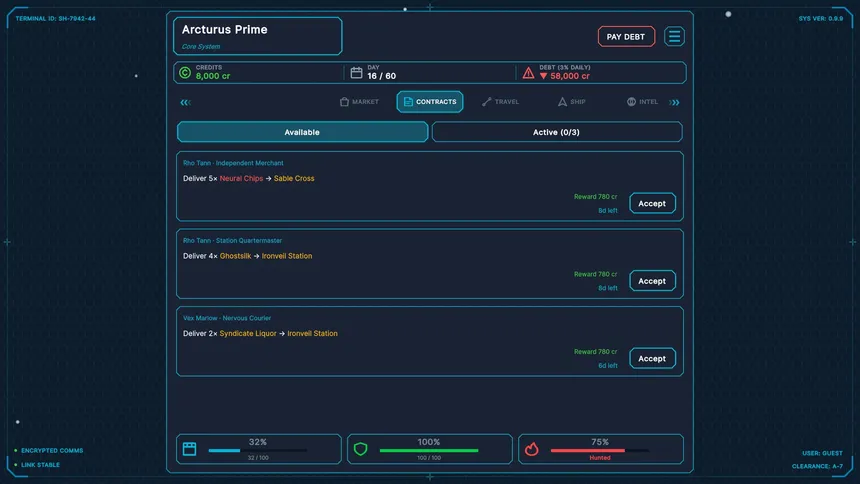Click the 32 / 100 cargo capacity text

[x=258, y=458]
